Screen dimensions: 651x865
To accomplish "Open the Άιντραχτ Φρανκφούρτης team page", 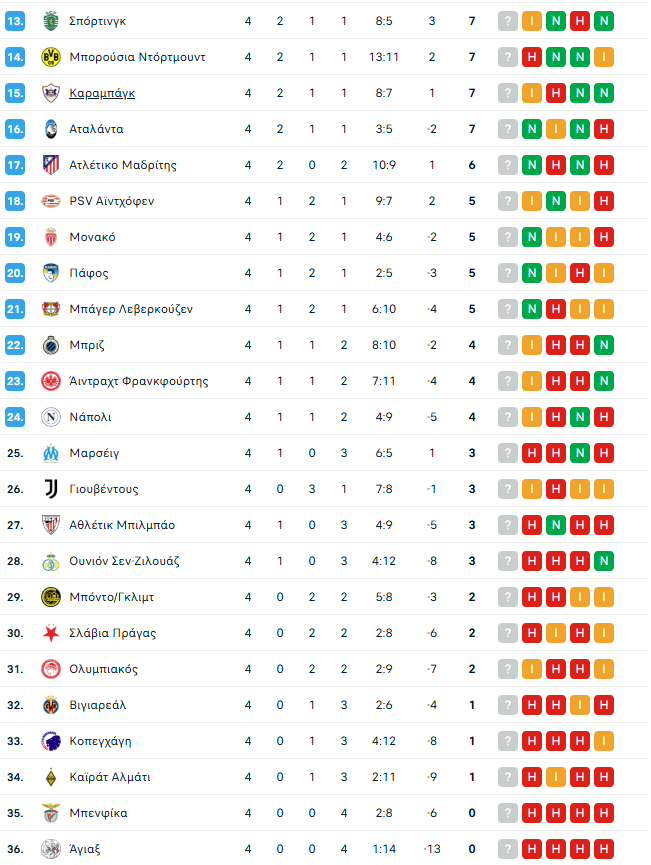I will coord(139,381).
